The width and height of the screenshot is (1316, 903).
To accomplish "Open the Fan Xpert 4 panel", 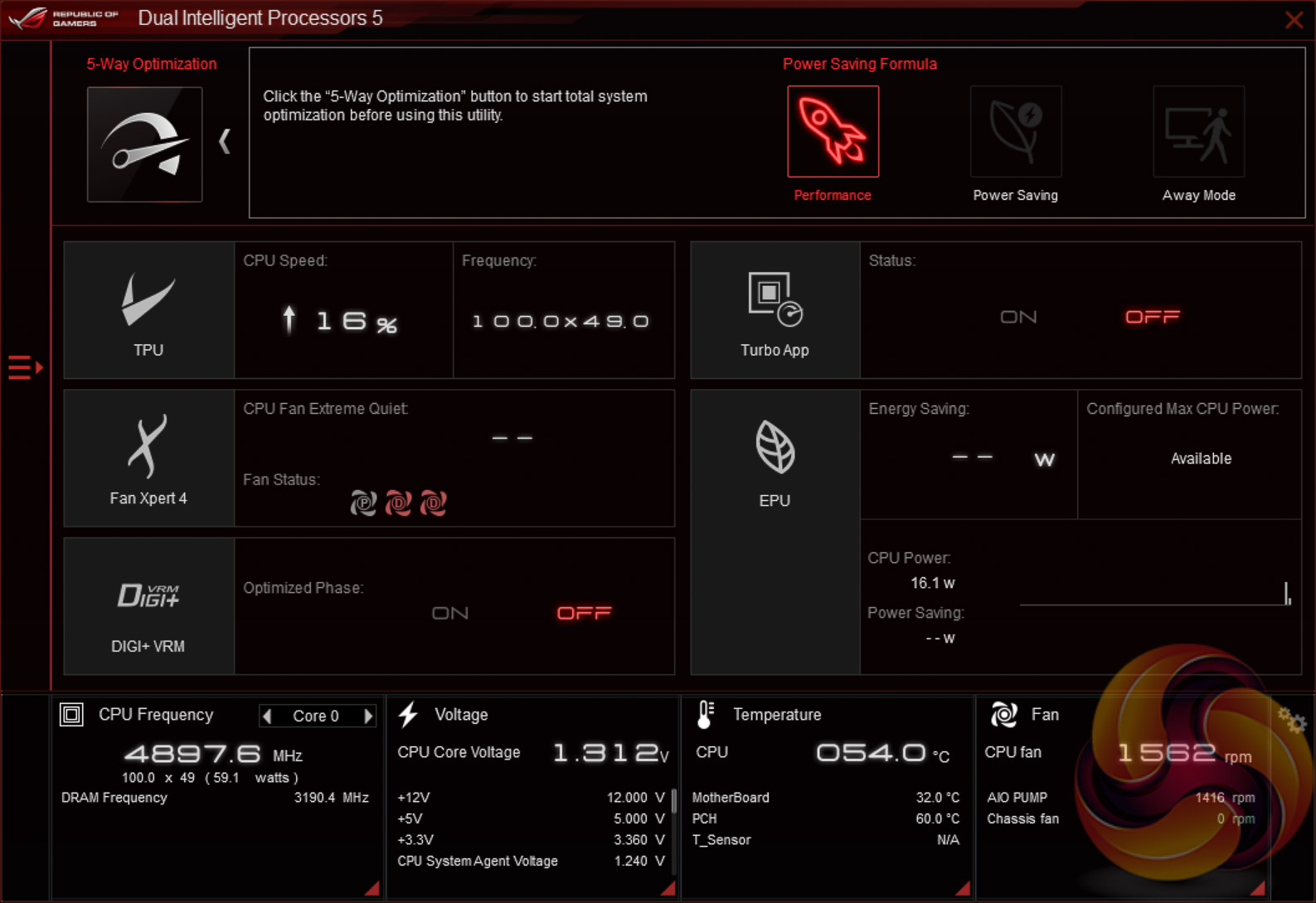I will [x=149, y=459].
